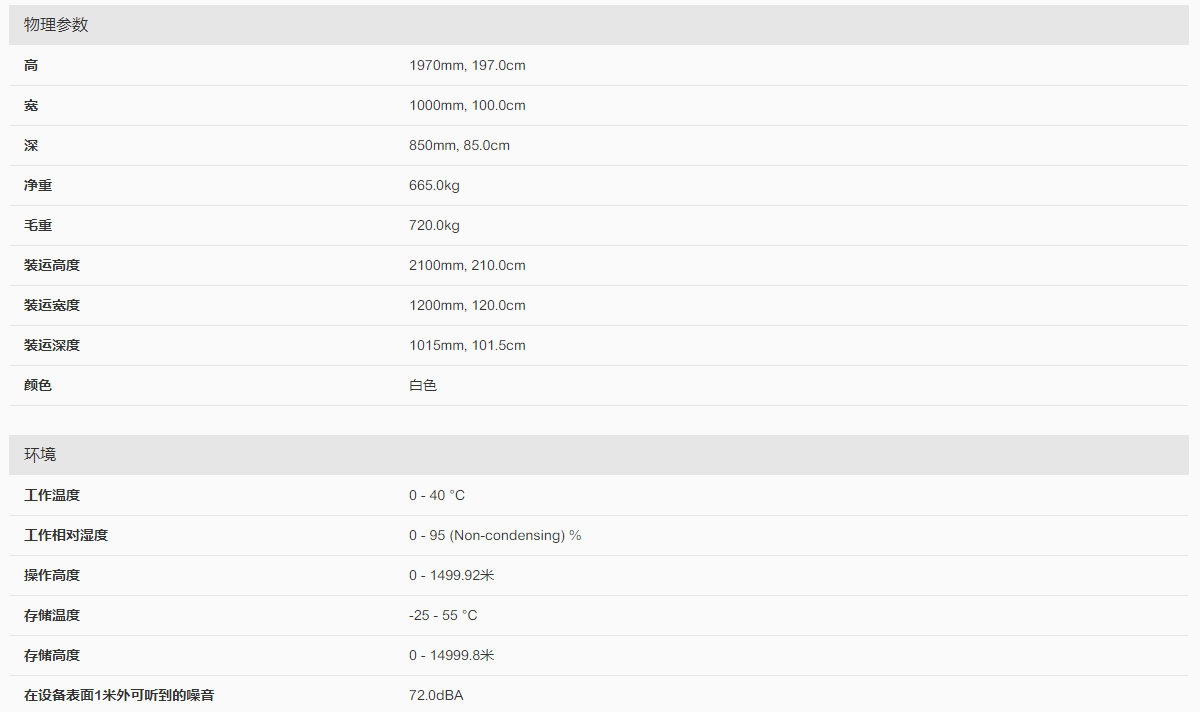Select the 2100mm, 210.0cm shipping height value
1200x712 pixels.
[467, 266]
